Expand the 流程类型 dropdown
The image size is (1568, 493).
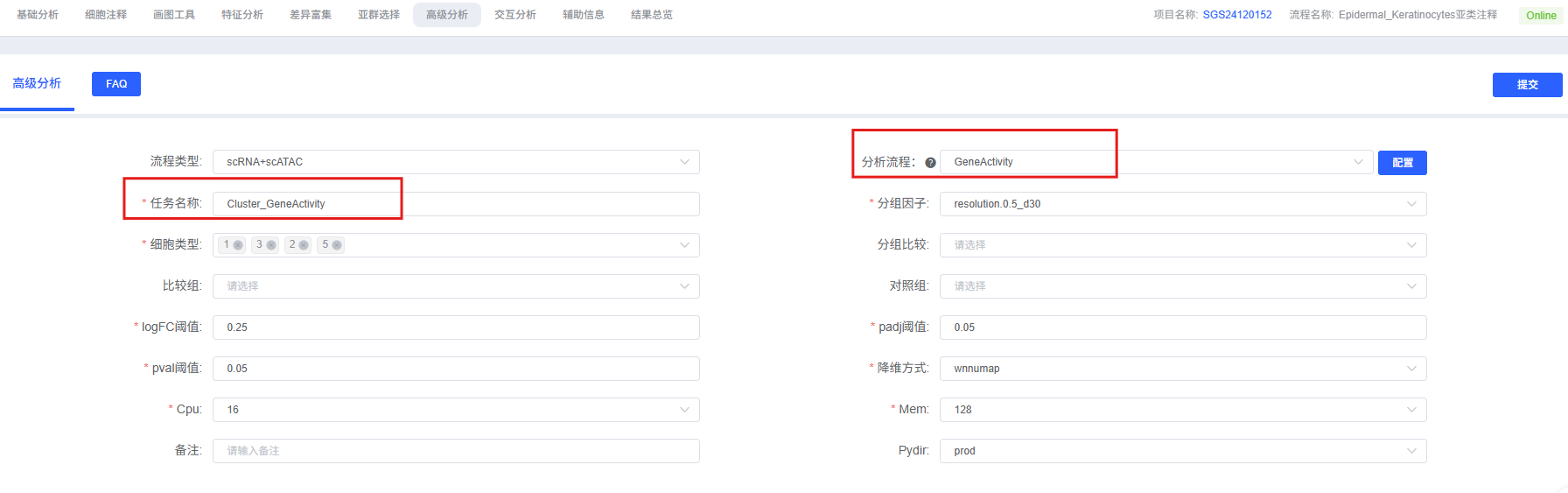(x=455, y=162)
